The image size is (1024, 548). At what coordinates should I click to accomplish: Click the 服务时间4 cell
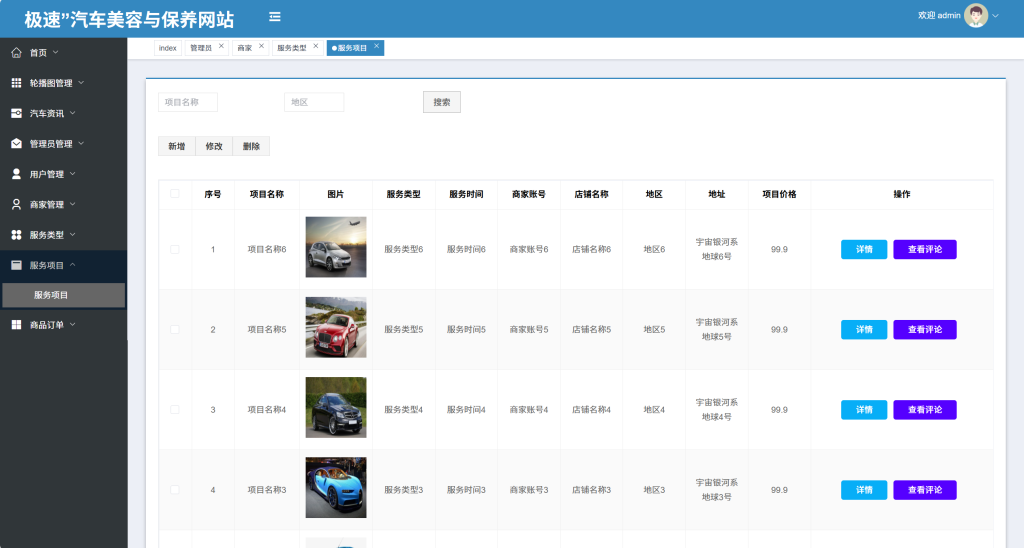[466, 410]
